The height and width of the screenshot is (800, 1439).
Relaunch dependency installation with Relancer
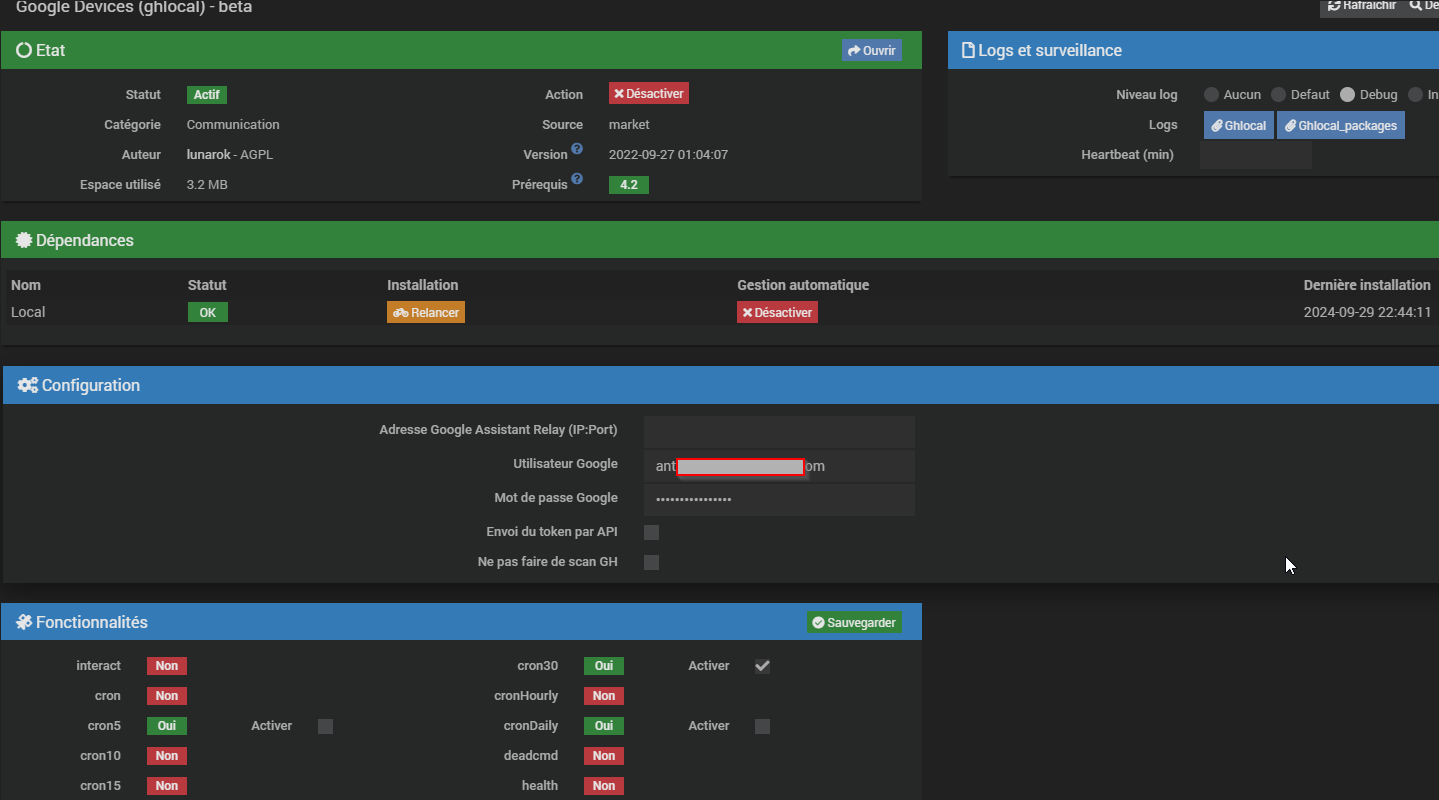point(426,312)
